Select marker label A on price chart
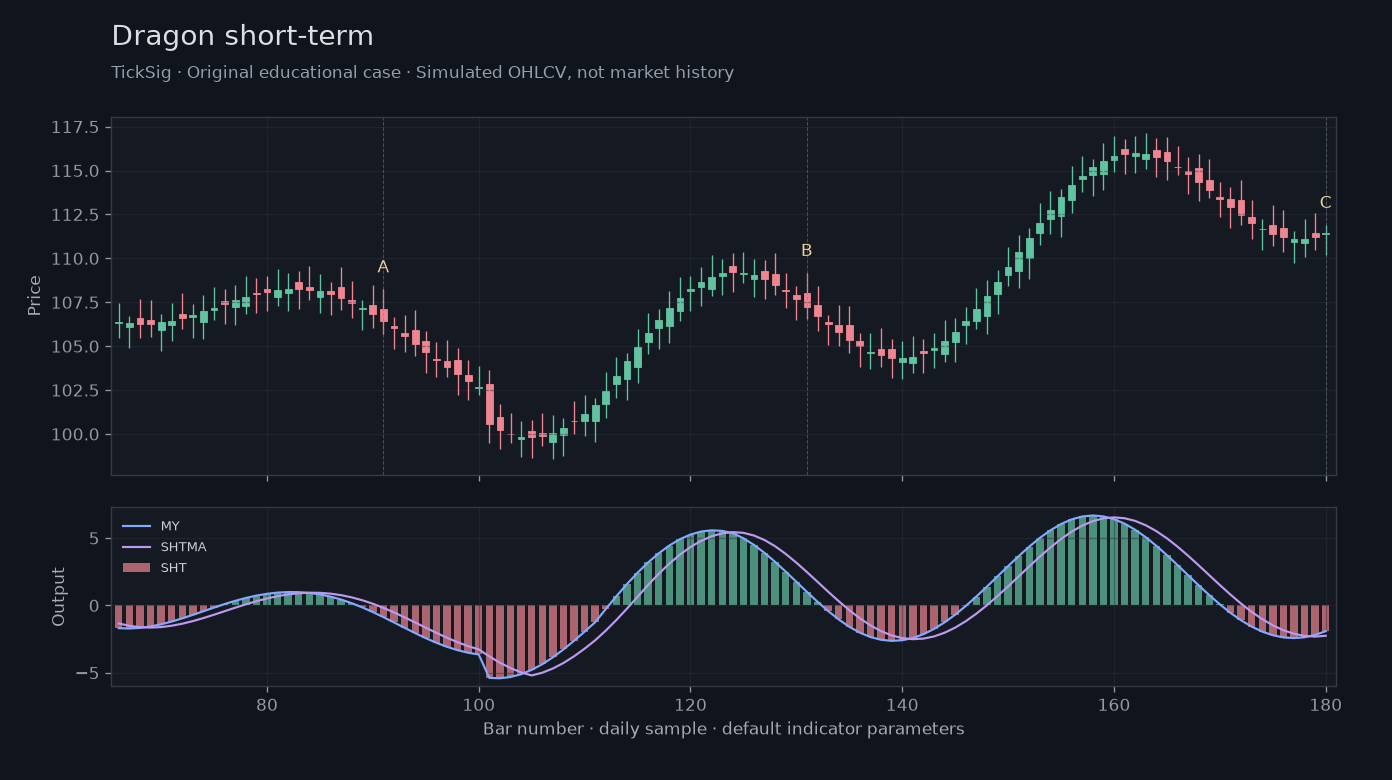 (x=383, y=267)
